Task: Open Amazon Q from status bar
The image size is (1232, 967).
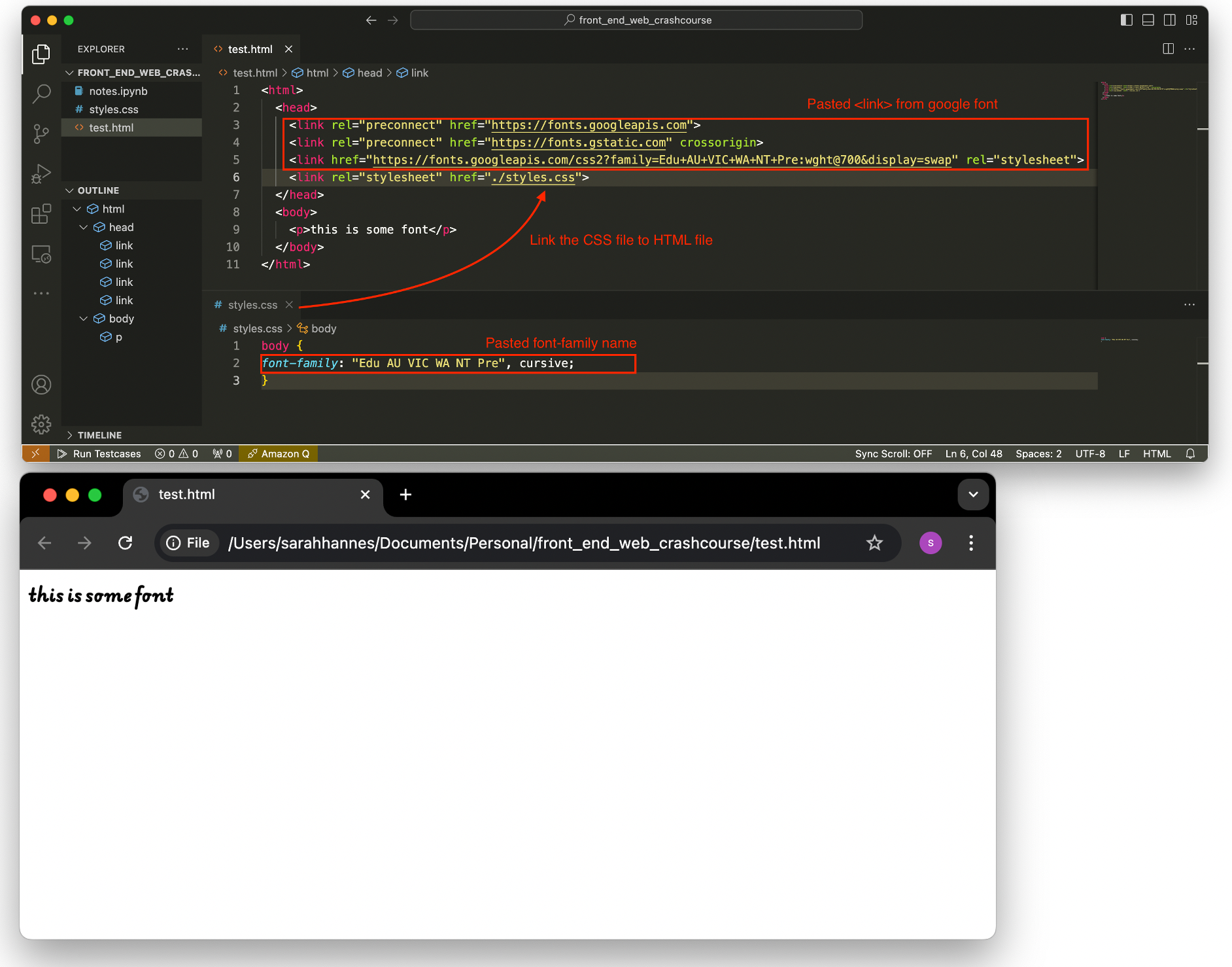Action: 279,453
